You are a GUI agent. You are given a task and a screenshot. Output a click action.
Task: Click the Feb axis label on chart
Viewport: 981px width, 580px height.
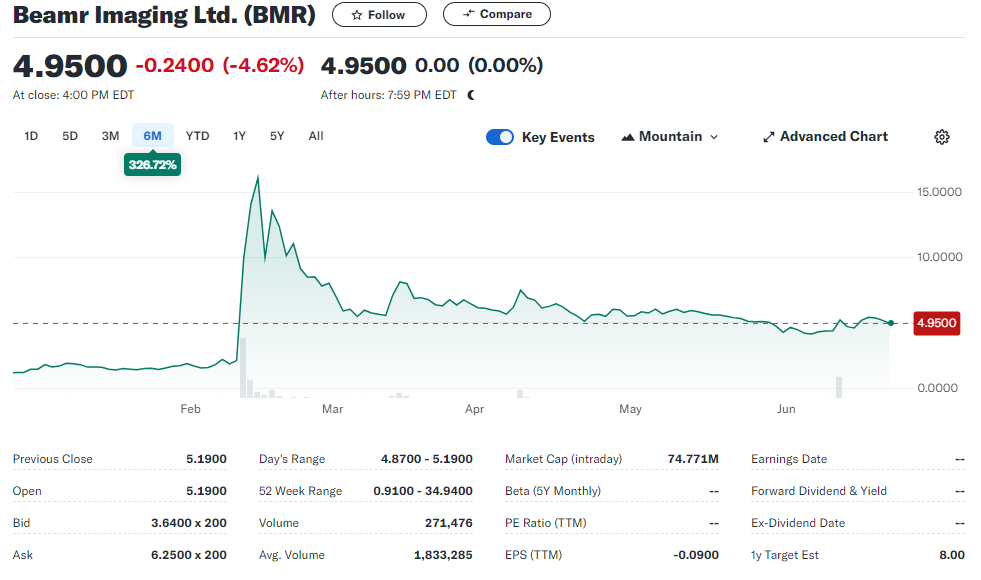click(x=190, y=409)
